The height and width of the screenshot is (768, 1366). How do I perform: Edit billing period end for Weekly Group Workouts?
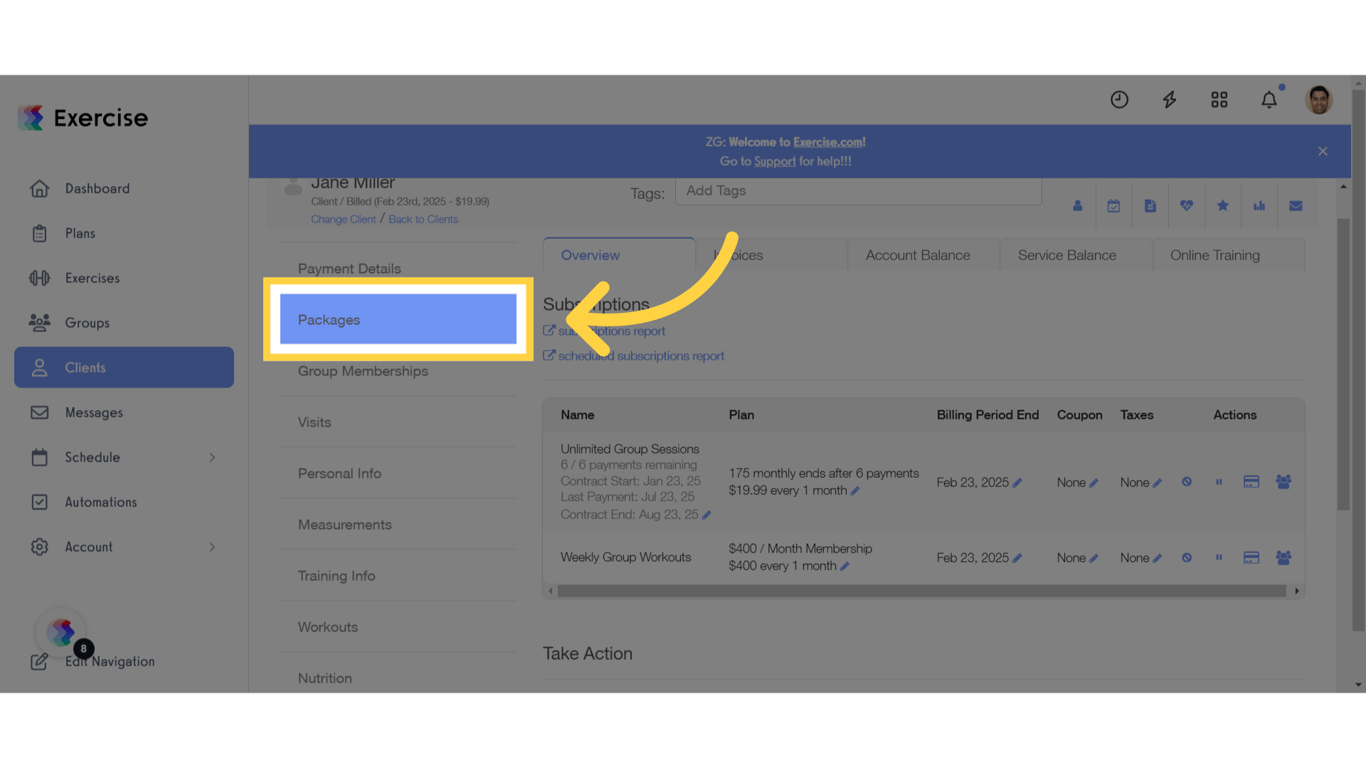click(x=1017, y=558)
